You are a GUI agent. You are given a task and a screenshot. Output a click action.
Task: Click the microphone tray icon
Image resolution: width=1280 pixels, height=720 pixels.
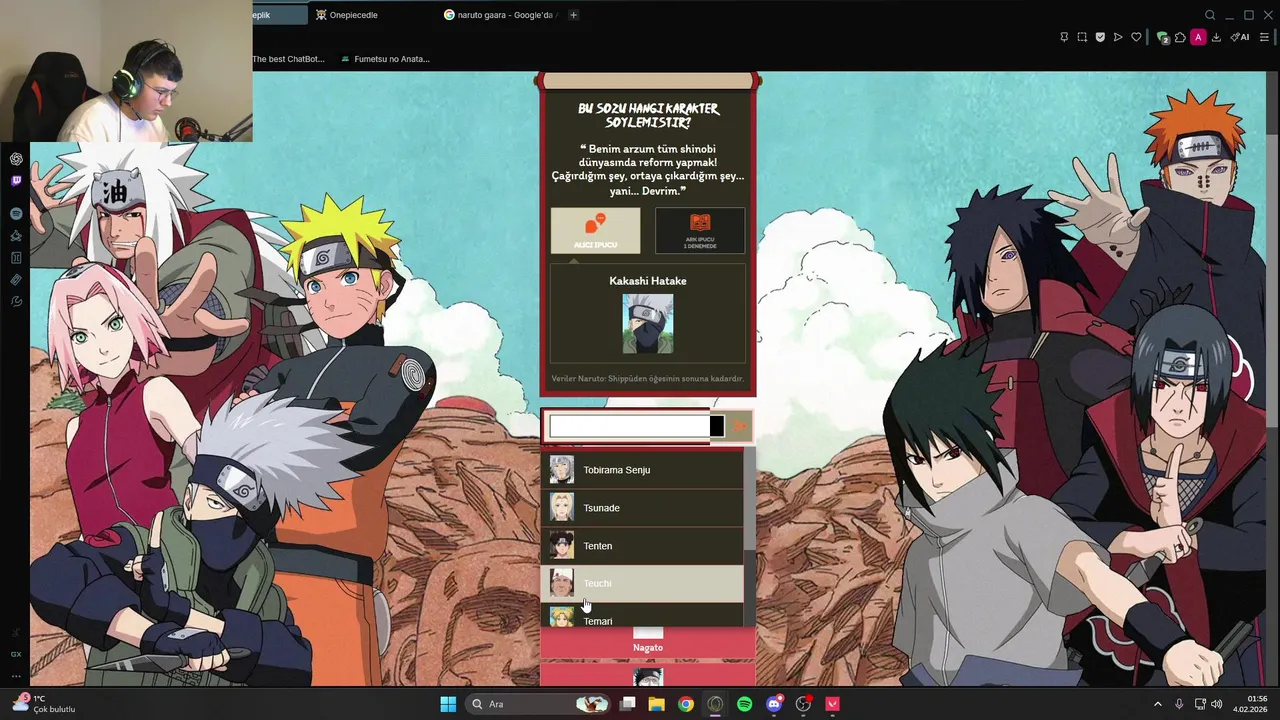pyautogui.click(x=1180, y=704)
